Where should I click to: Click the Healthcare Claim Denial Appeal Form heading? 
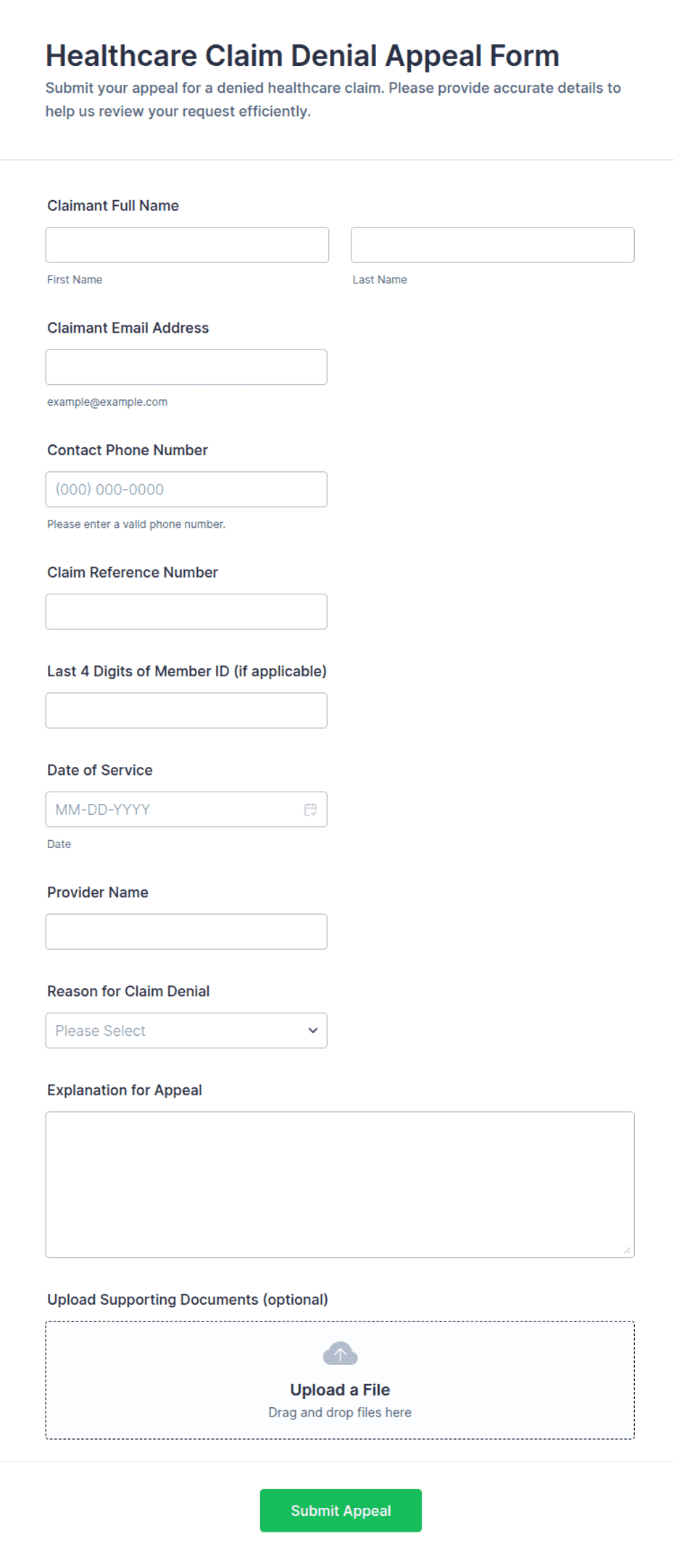[x=302, y=56]
